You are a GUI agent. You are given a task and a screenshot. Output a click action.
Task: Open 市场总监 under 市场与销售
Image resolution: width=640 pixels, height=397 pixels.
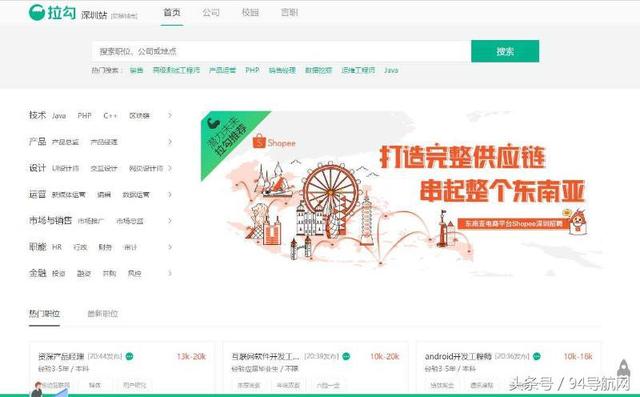[129, 221]
